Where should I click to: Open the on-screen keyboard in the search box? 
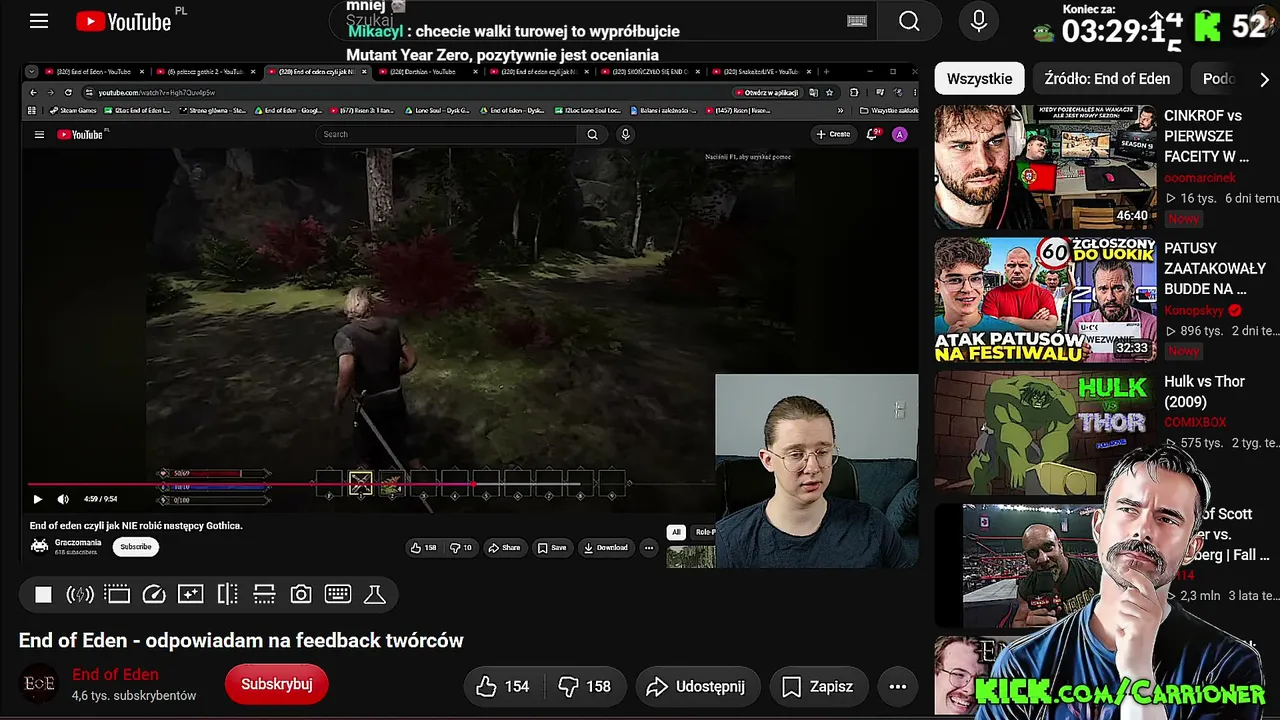pos(857,21)
